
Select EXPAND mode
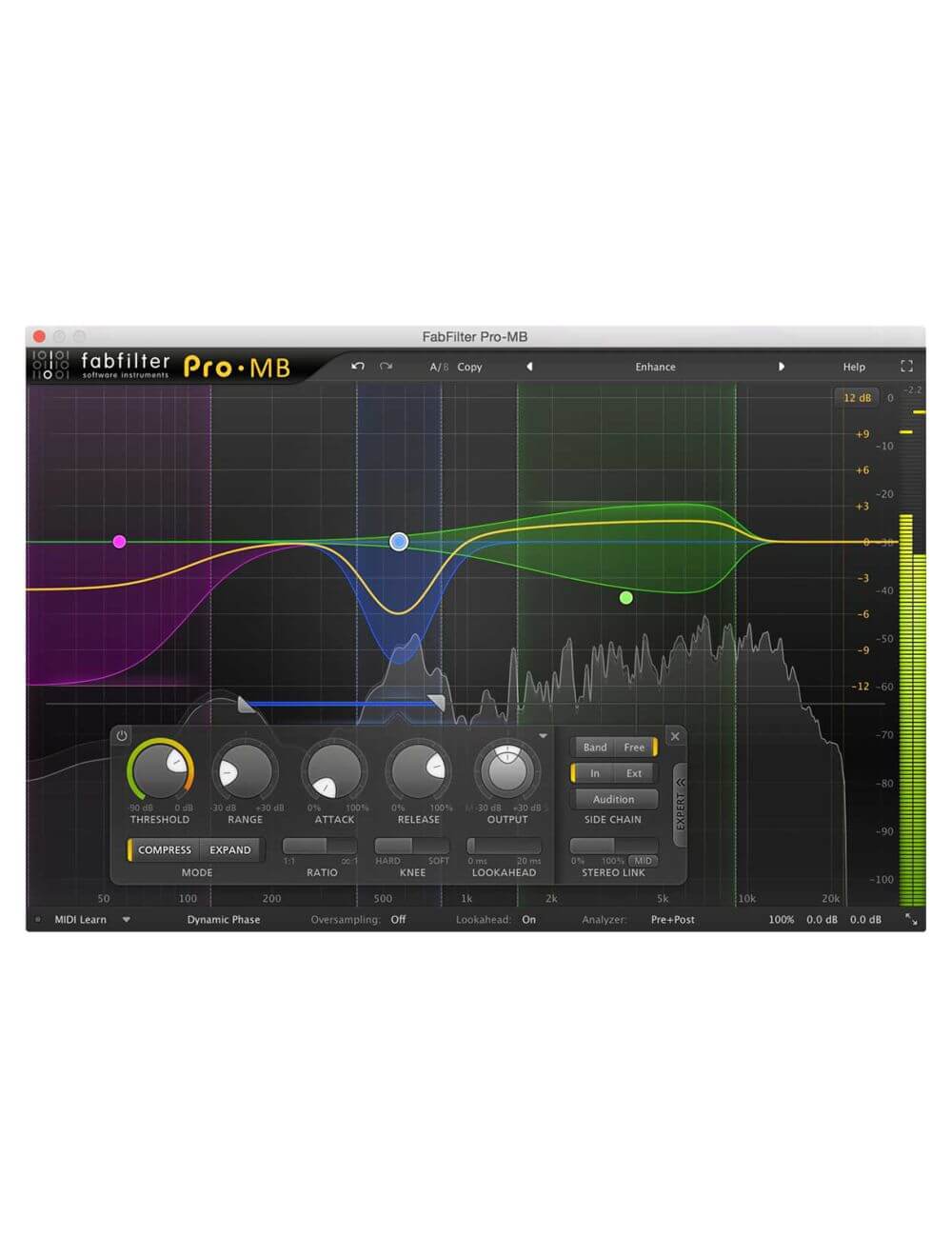229,849
